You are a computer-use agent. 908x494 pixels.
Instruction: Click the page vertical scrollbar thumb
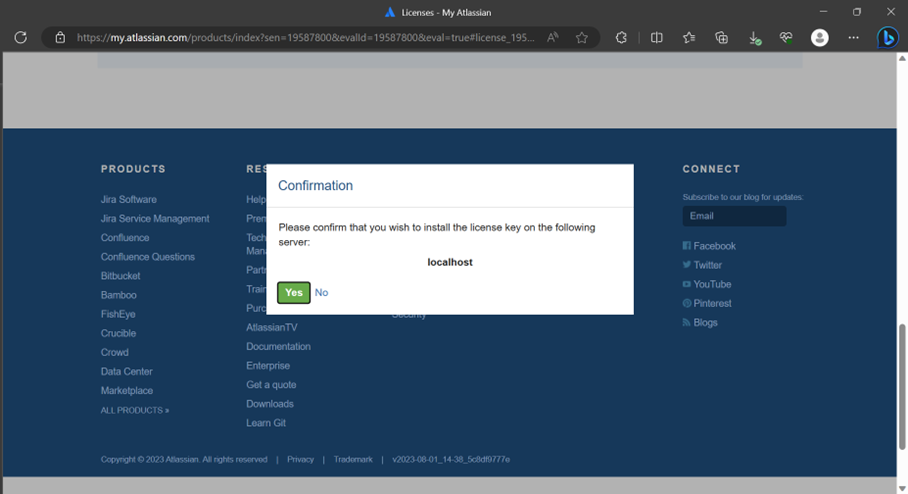click(x=902, y=387)
